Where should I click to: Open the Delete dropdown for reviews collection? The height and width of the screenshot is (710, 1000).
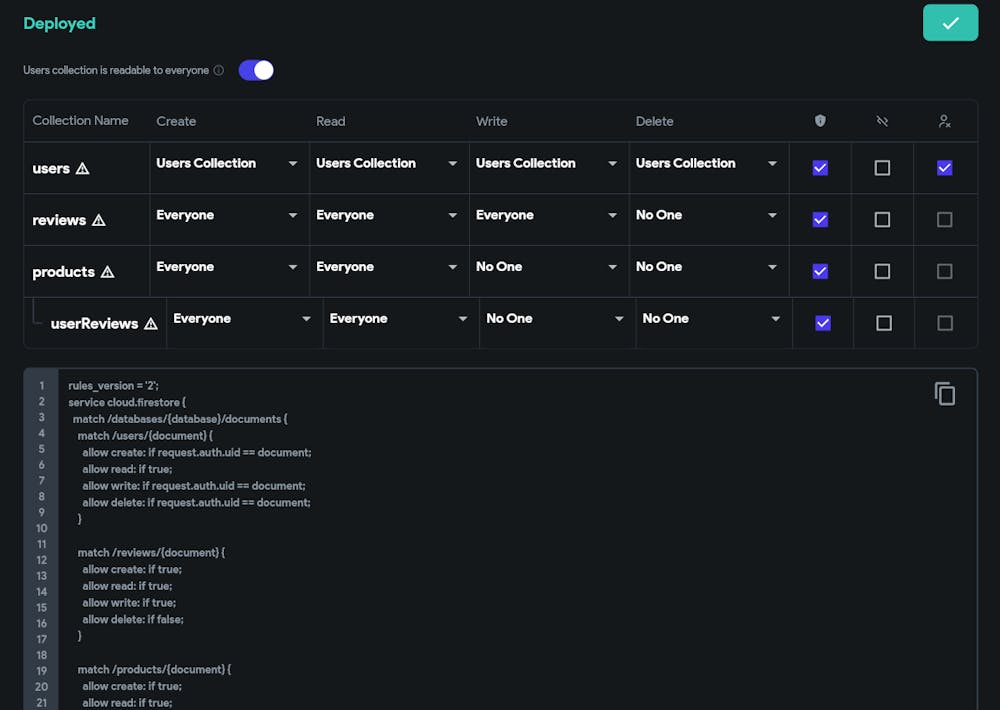click(706, 216)
